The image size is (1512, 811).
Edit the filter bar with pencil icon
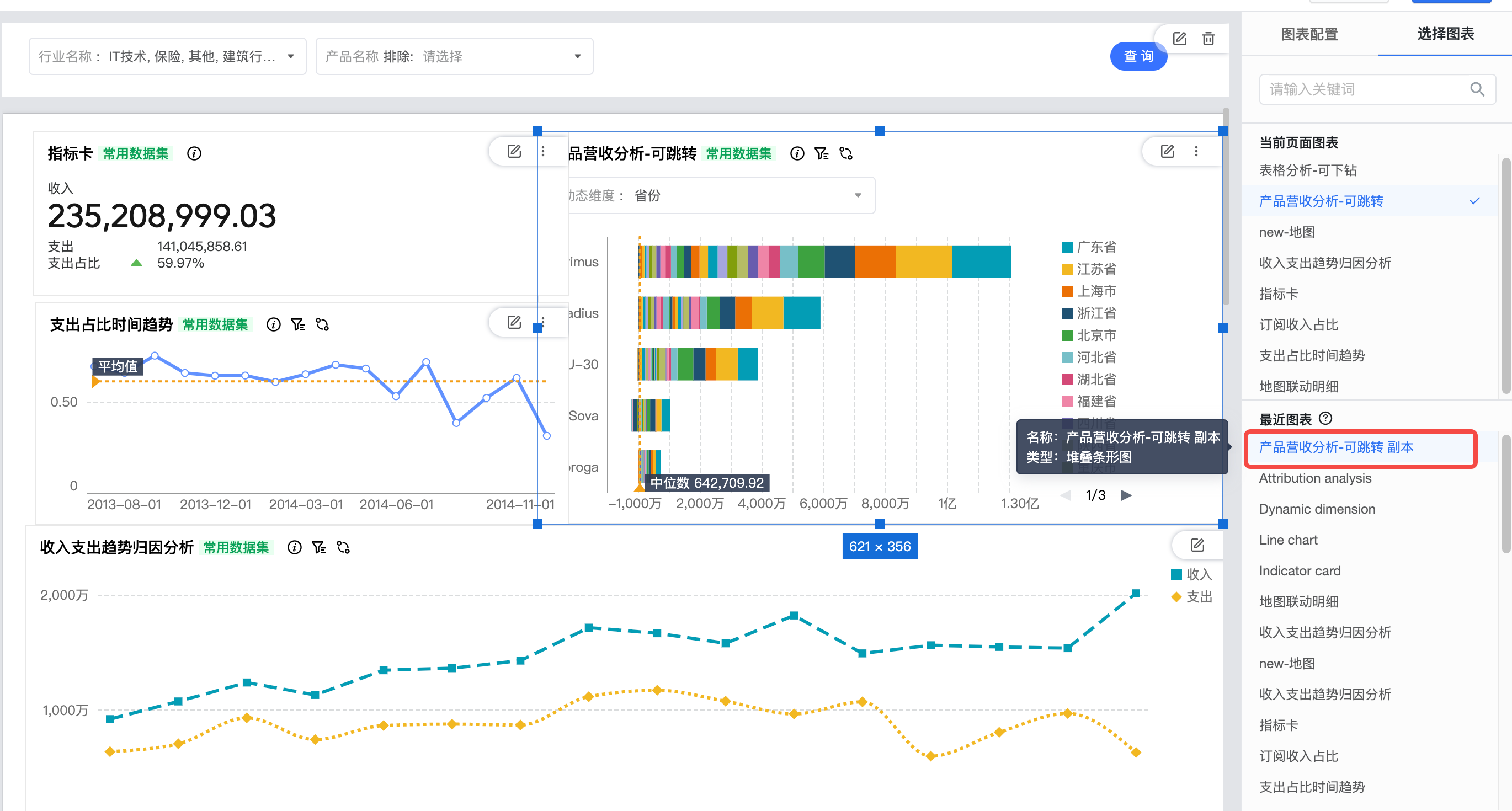(x=1179, y=39)
